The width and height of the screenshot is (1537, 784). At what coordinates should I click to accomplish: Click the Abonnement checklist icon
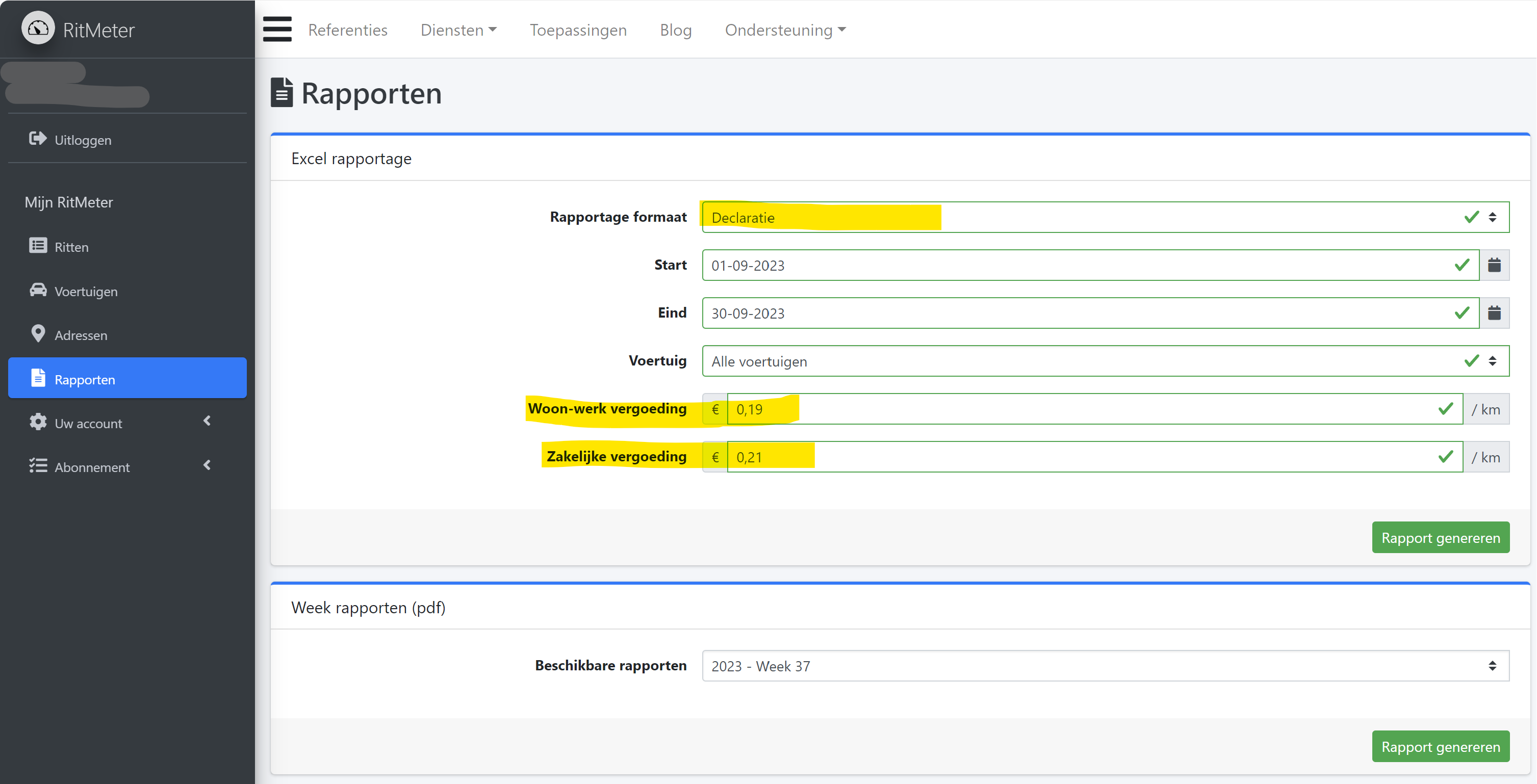pyautogui.click(x=38, y=465)
